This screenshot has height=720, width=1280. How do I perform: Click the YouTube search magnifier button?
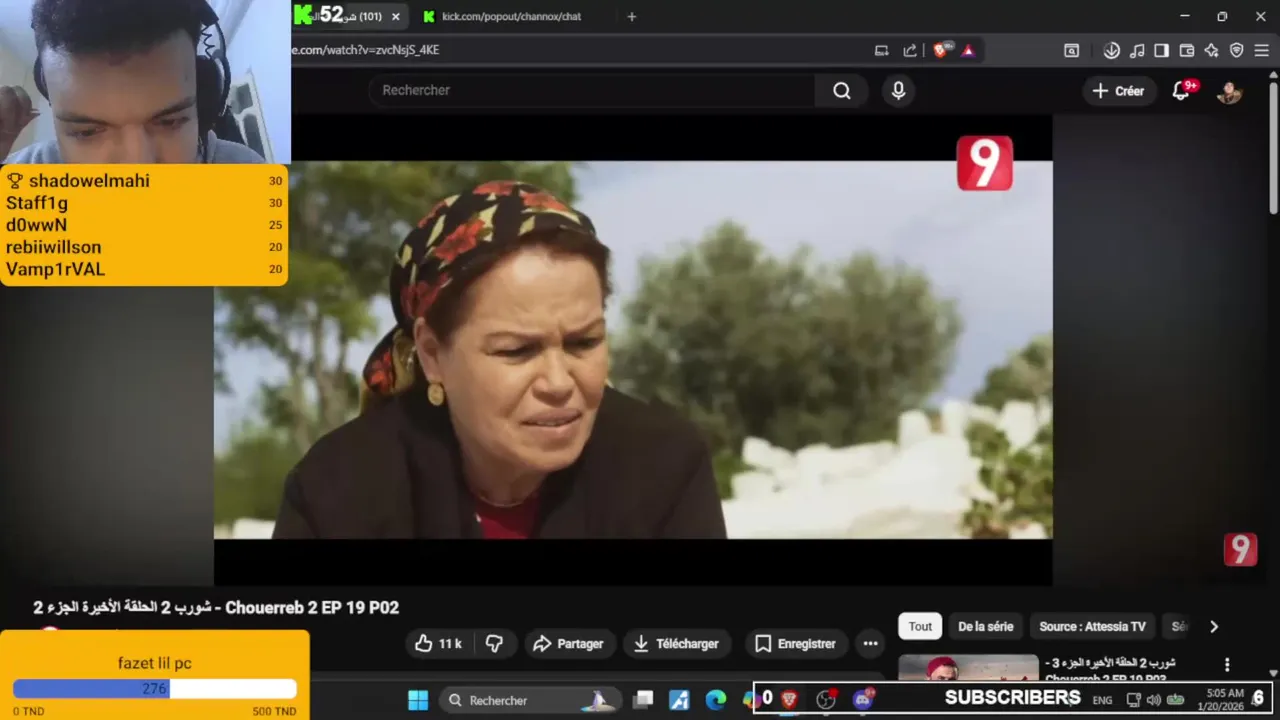[x=842, y=91]
